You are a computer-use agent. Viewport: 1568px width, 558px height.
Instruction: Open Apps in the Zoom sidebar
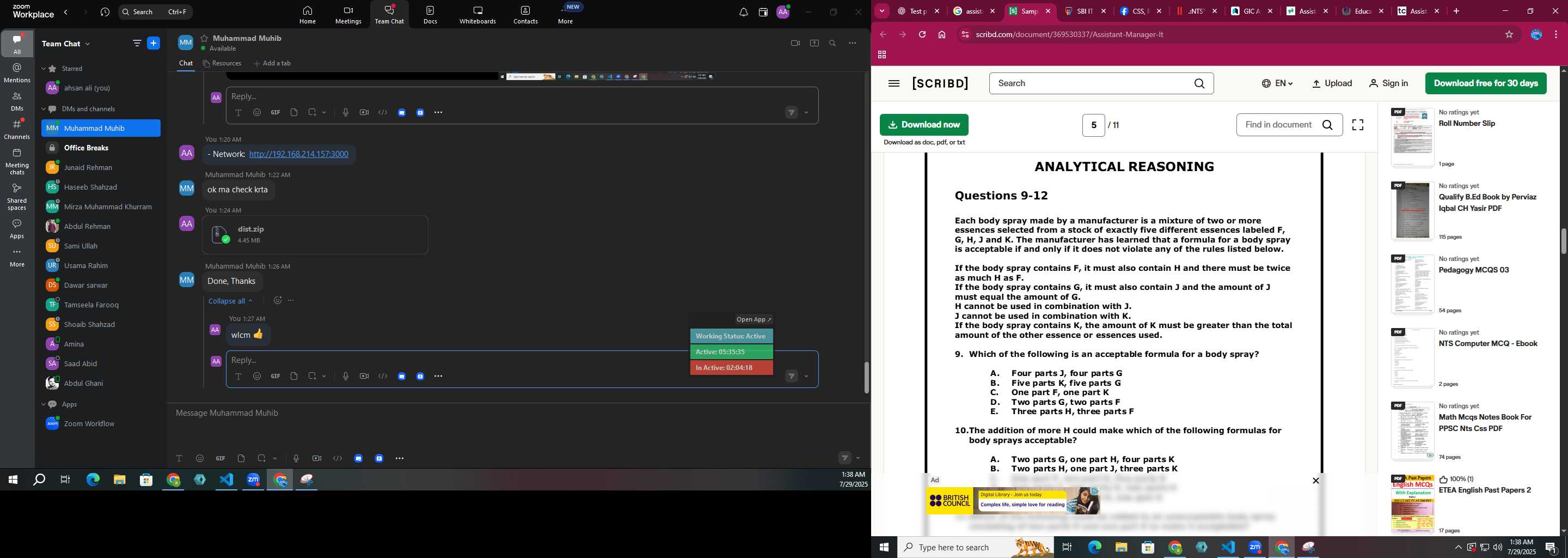click(x=17, y=229)
